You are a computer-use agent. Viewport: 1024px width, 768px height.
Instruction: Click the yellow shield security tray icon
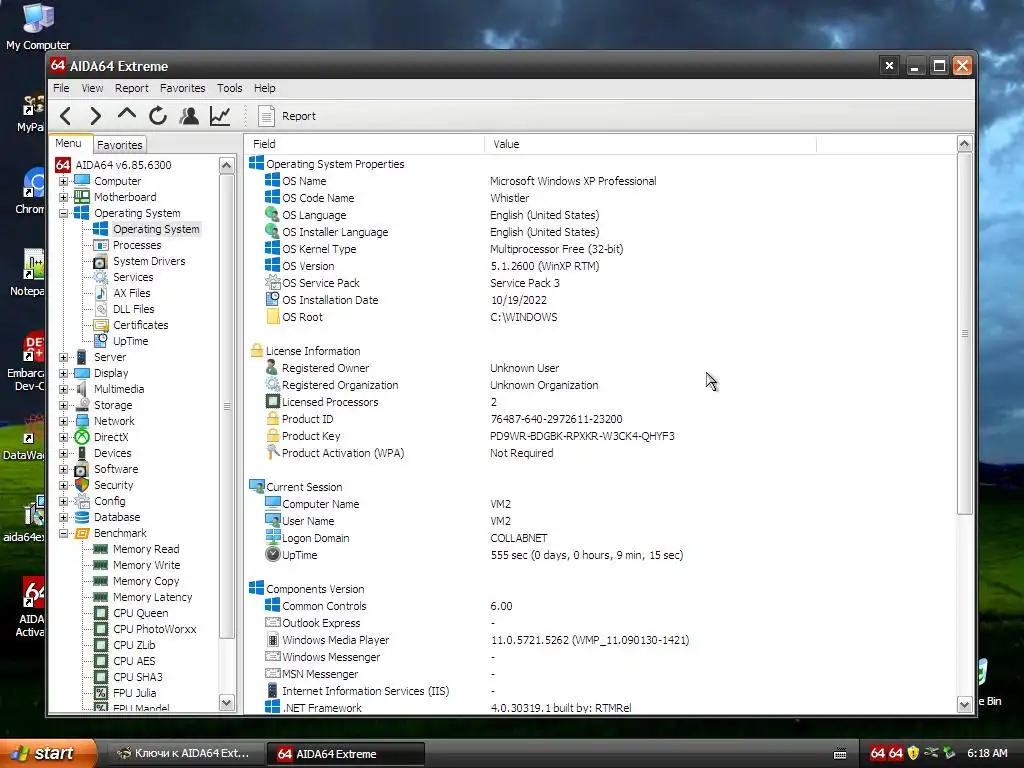tap(913, 753)
